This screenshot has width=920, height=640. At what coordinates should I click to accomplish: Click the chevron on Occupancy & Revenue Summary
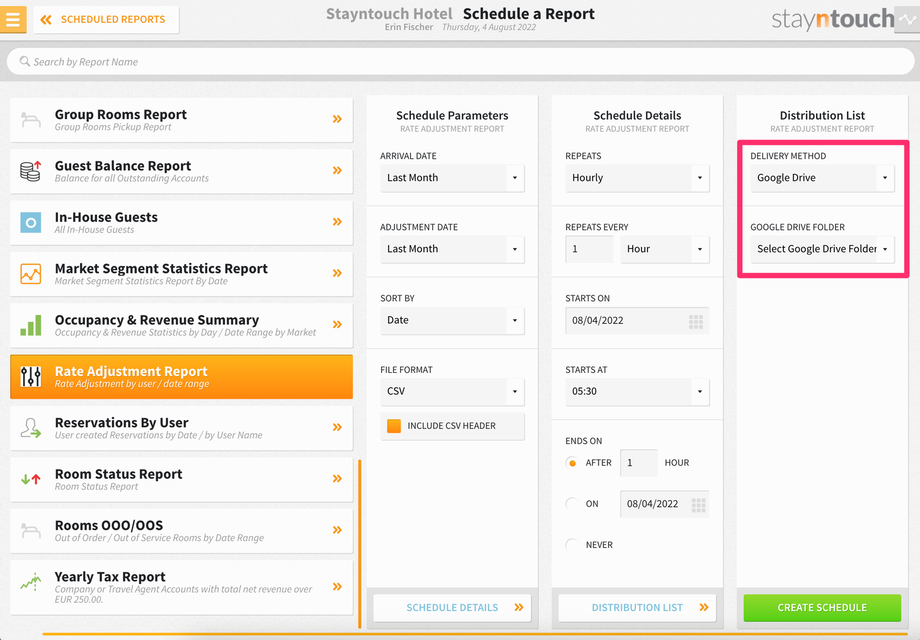coord(337,324)
